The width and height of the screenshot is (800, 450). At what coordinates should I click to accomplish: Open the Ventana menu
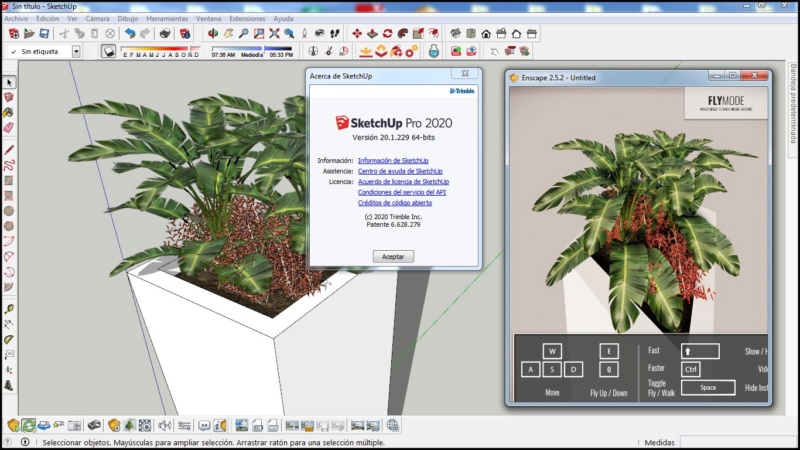click(x=209, y=18)
